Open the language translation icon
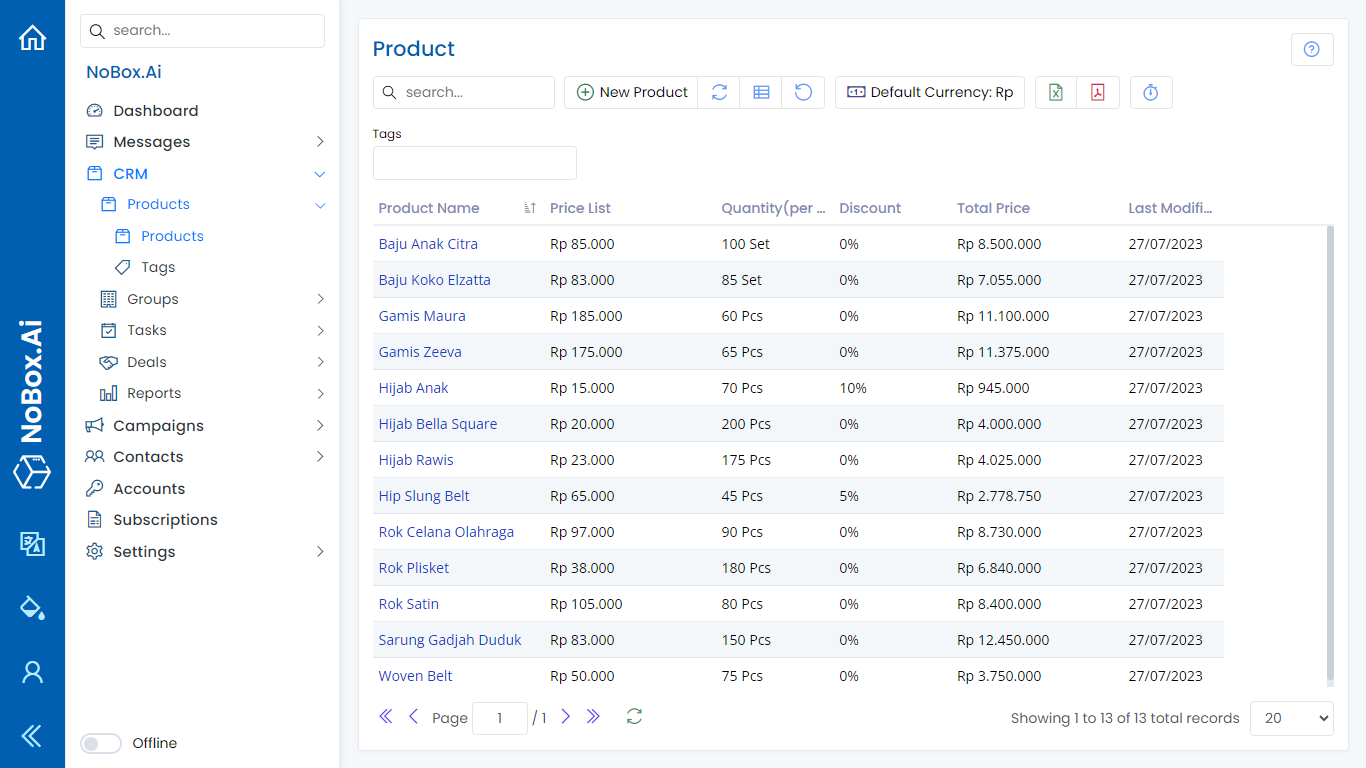1366x768 pixels. [32, 543]
